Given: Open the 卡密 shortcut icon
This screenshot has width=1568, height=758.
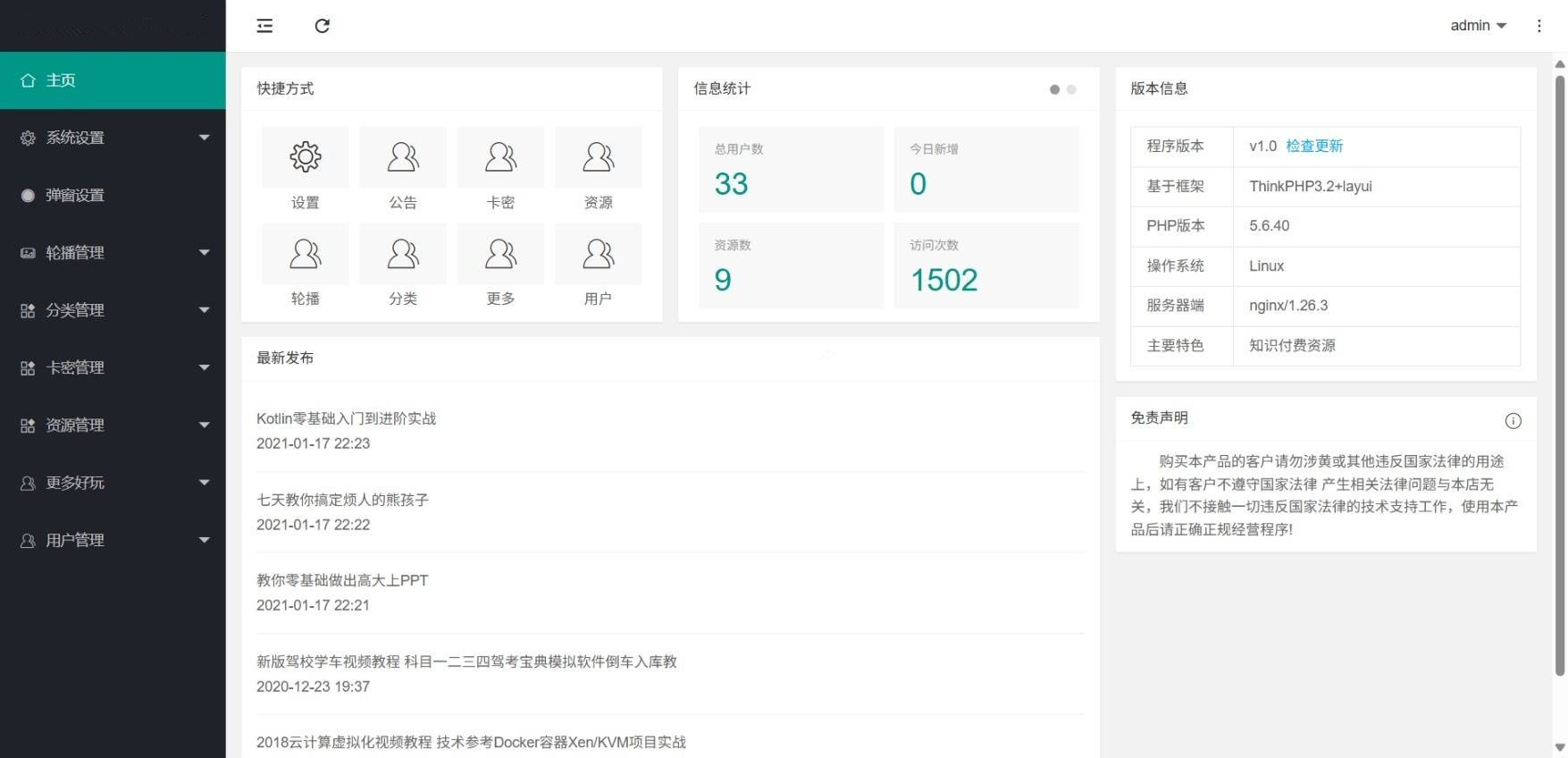Looking at the screenshot, I should (x=500, y=157).
